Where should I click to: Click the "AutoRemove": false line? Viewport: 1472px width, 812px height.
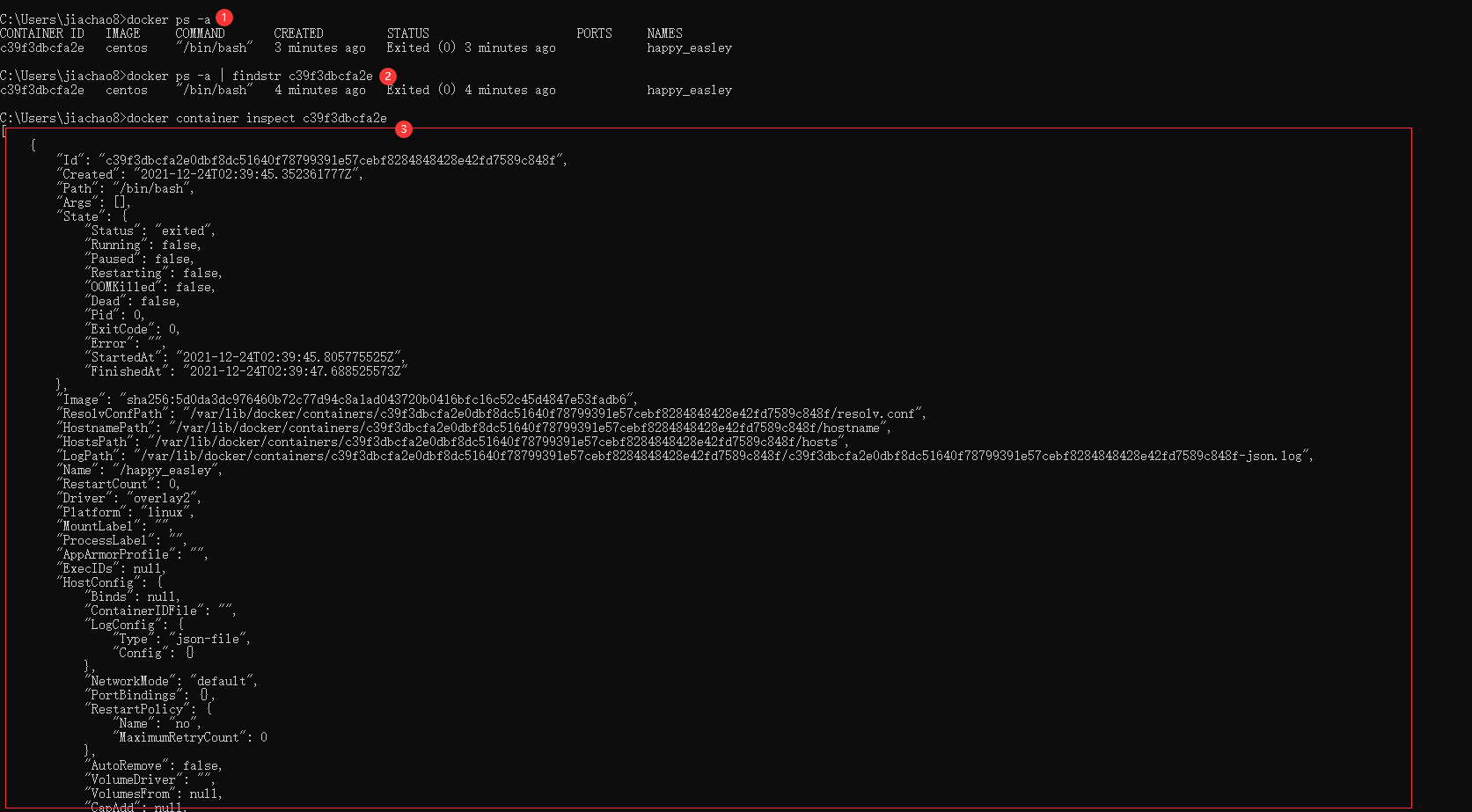tap(154, 765)
